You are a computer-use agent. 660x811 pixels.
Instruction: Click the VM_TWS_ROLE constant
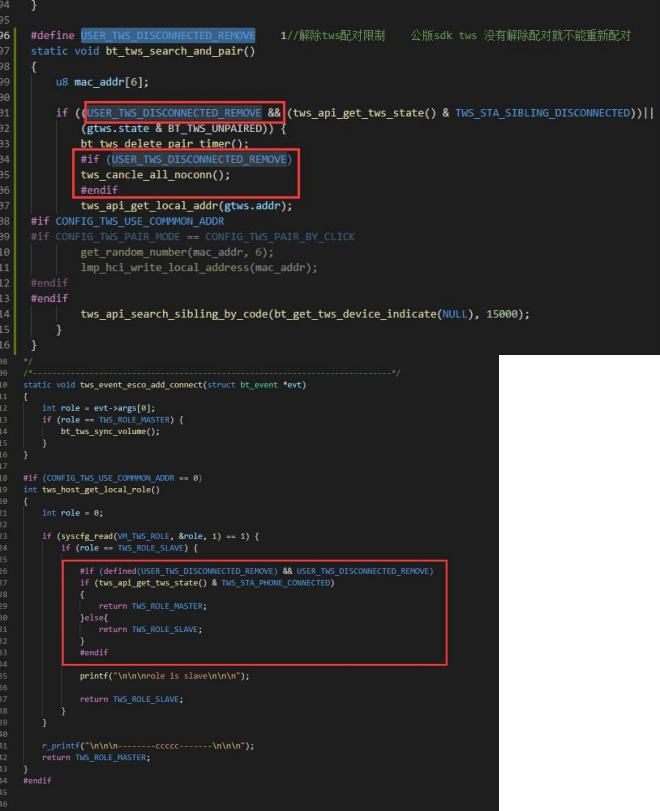143,536
